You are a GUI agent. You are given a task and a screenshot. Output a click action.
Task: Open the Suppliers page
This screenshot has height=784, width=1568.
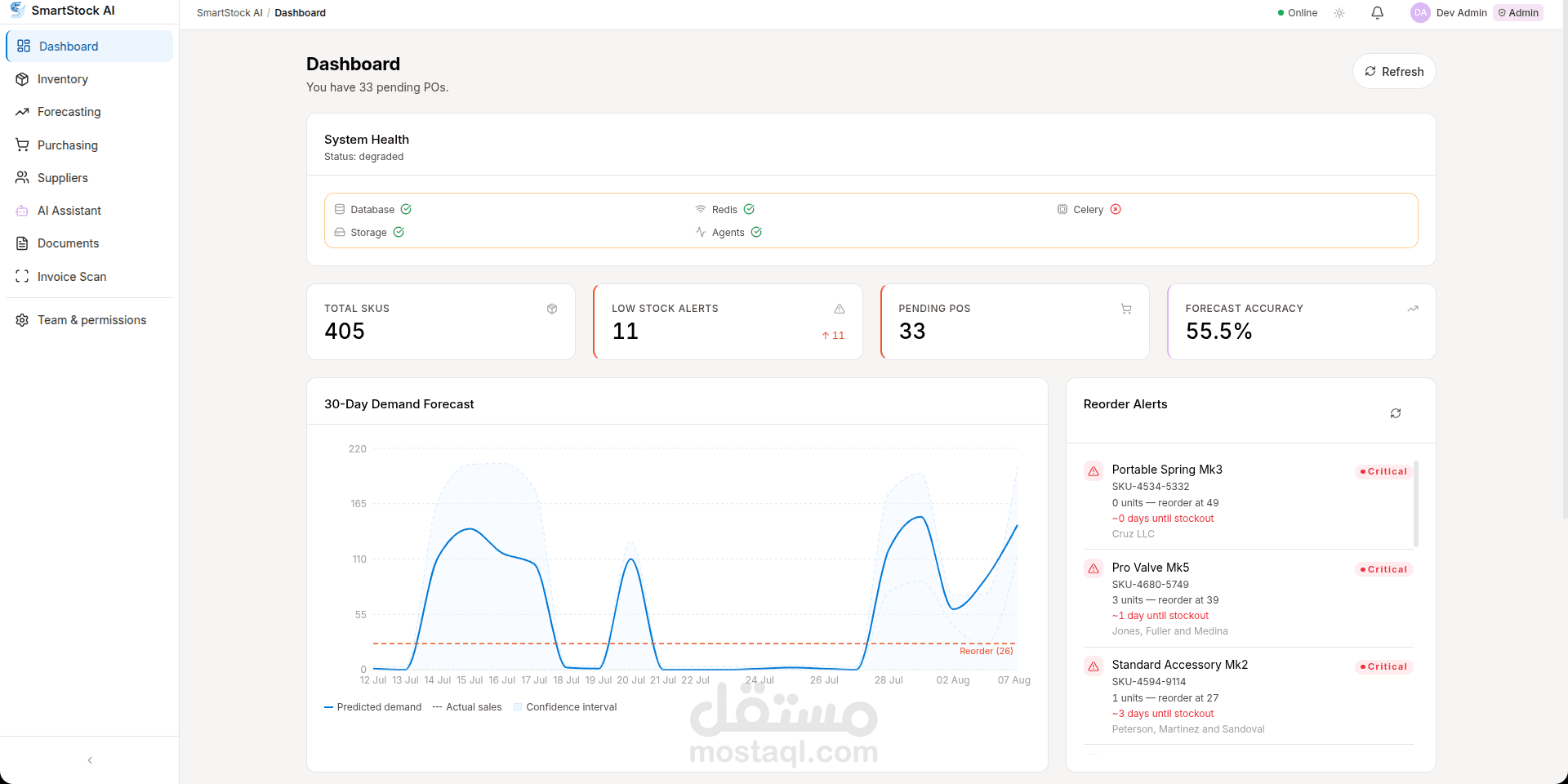click(90, 178)
